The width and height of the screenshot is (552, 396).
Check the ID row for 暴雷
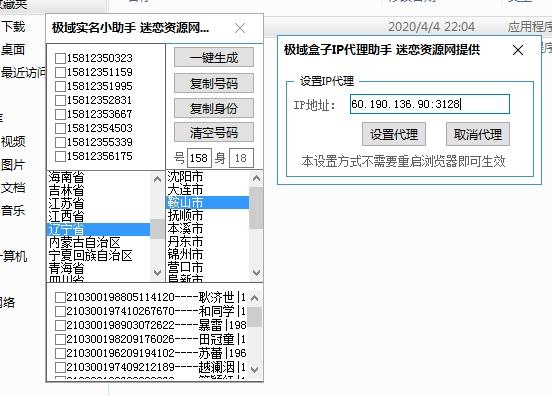click(x=60, y=325)
